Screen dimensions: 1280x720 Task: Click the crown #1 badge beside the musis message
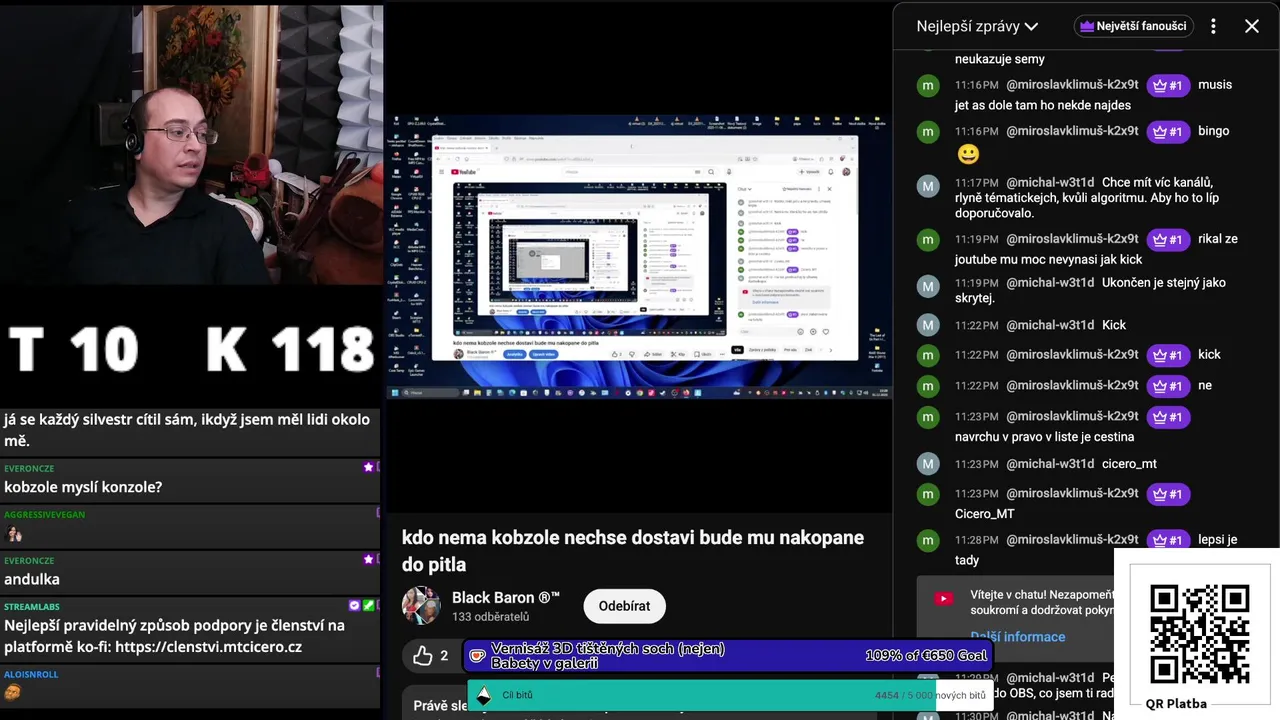coord(1168,86)
